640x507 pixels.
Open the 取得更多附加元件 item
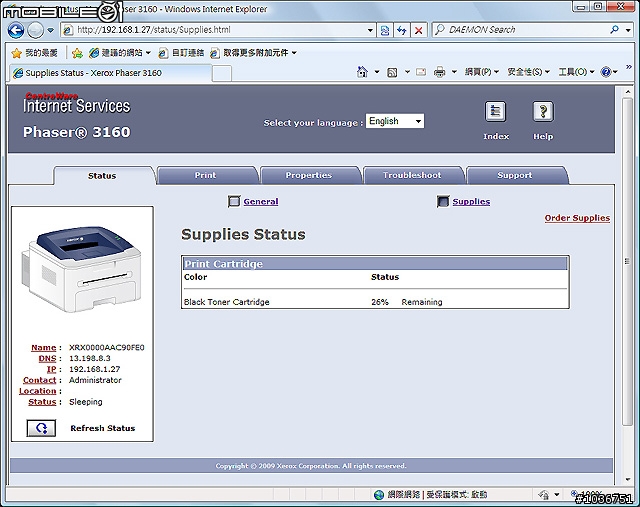pos(253,53)
